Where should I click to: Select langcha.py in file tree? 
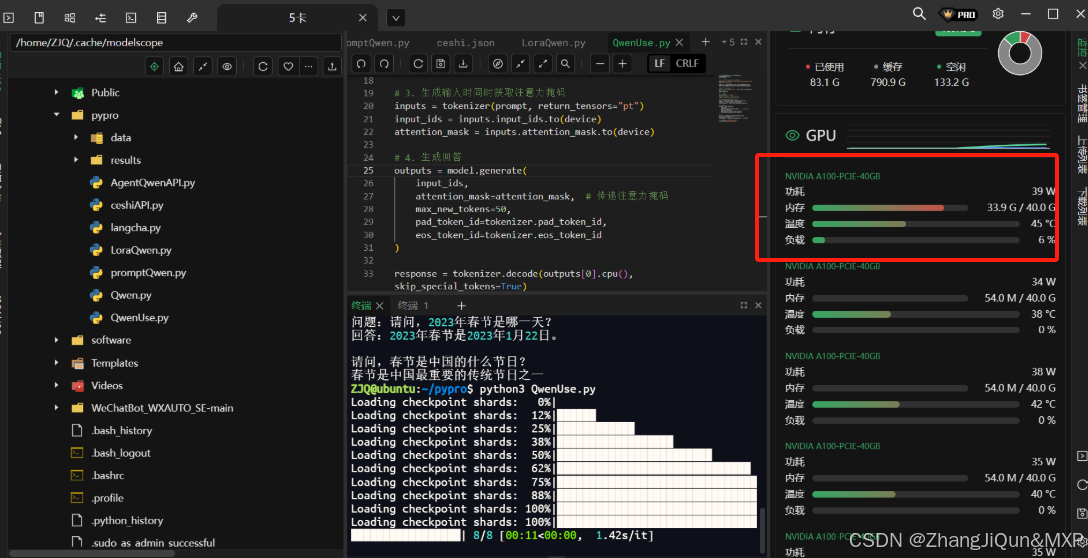click(x=135, y=228)
